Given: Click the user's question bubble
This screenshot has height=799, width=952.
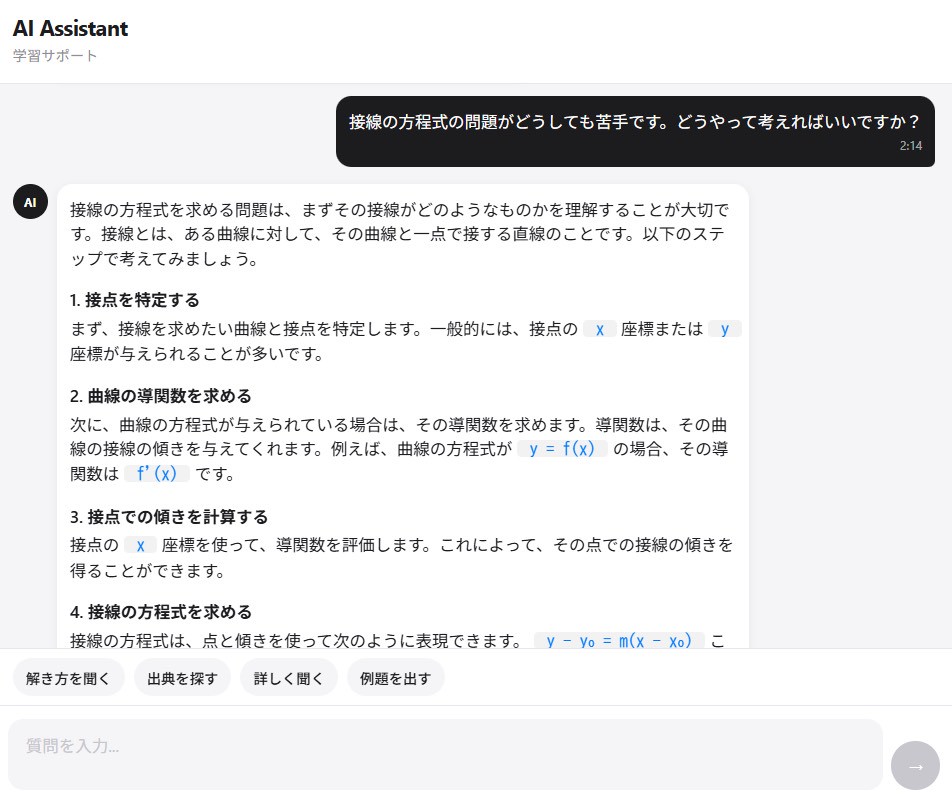Looking at the screenshot, I should point(635,121).
